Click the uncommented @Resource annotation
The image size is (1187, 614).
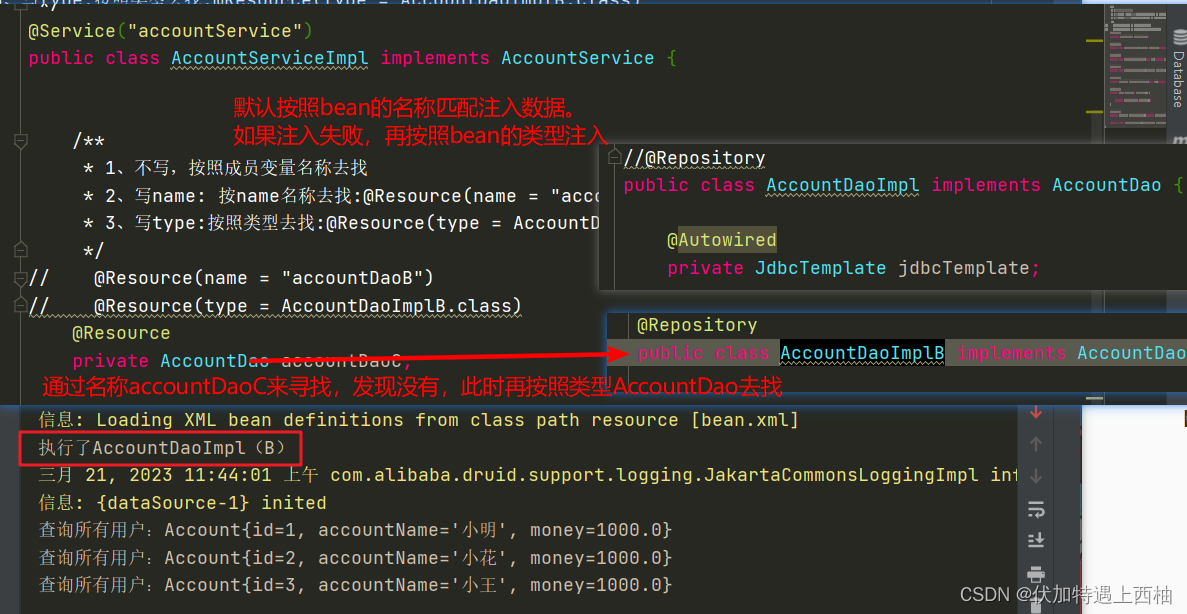click(121, 333)
